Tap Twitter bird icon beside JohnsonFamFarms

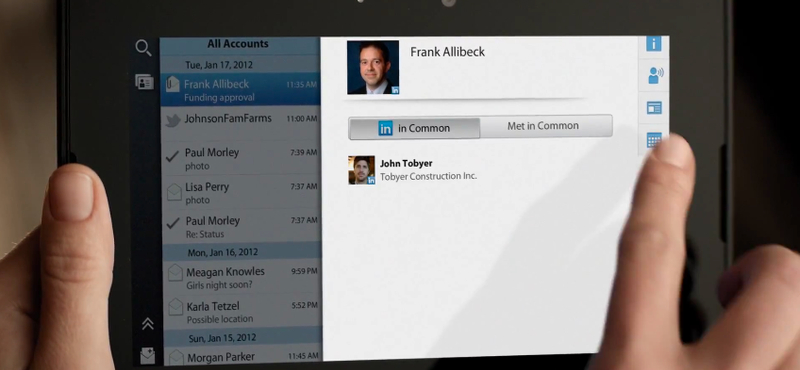click(x=173, y=120)
